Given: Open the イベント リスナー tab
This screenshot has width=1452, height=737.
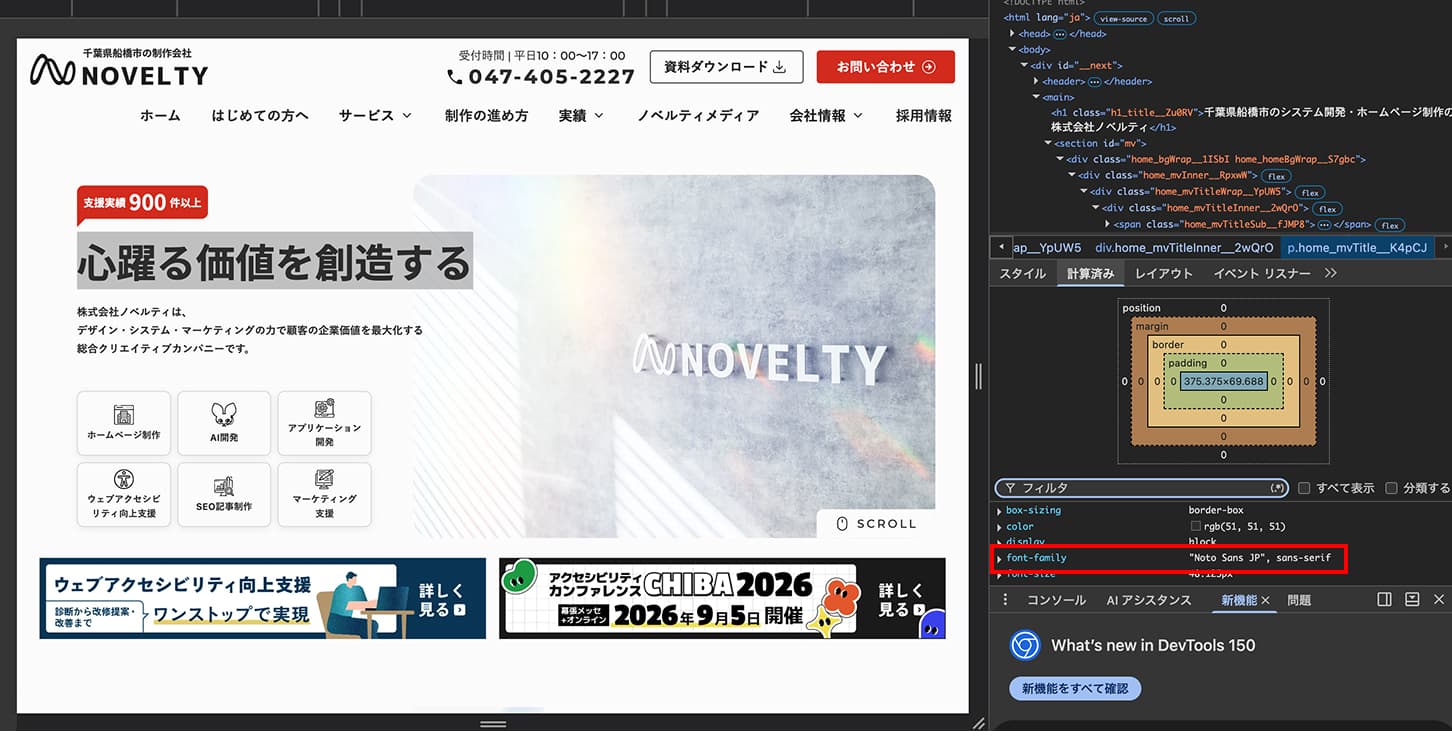Looking at the screenshot, I should point(1261,274).
